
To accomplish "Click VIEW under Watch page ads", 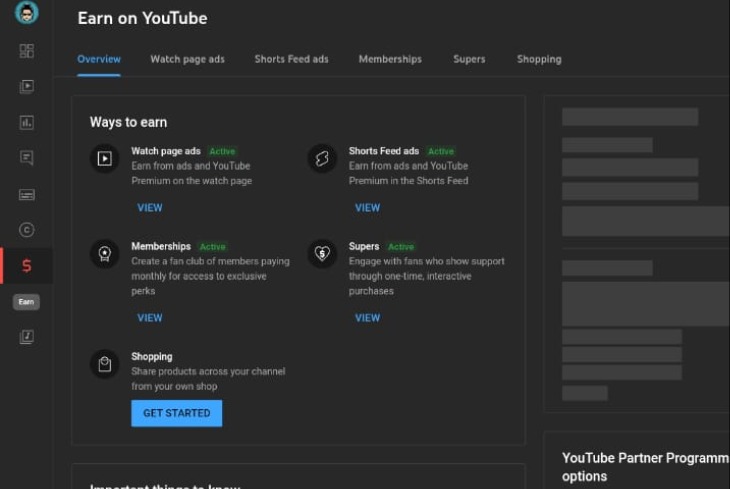I will click(150, 208).
